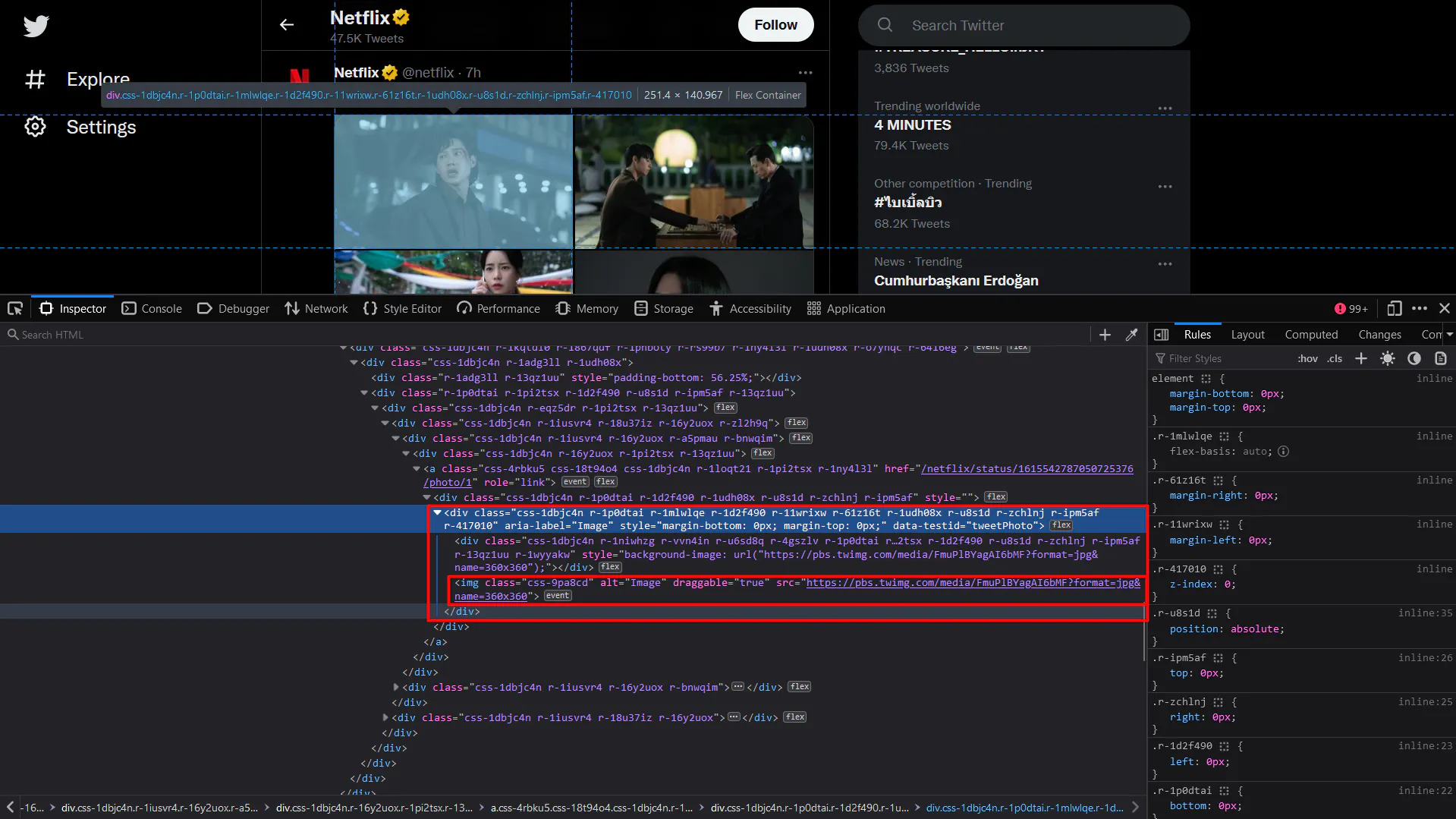Toggle Responsive Design Mode
Viewport: 1456px width, 819px height.
pos(1394,308)
